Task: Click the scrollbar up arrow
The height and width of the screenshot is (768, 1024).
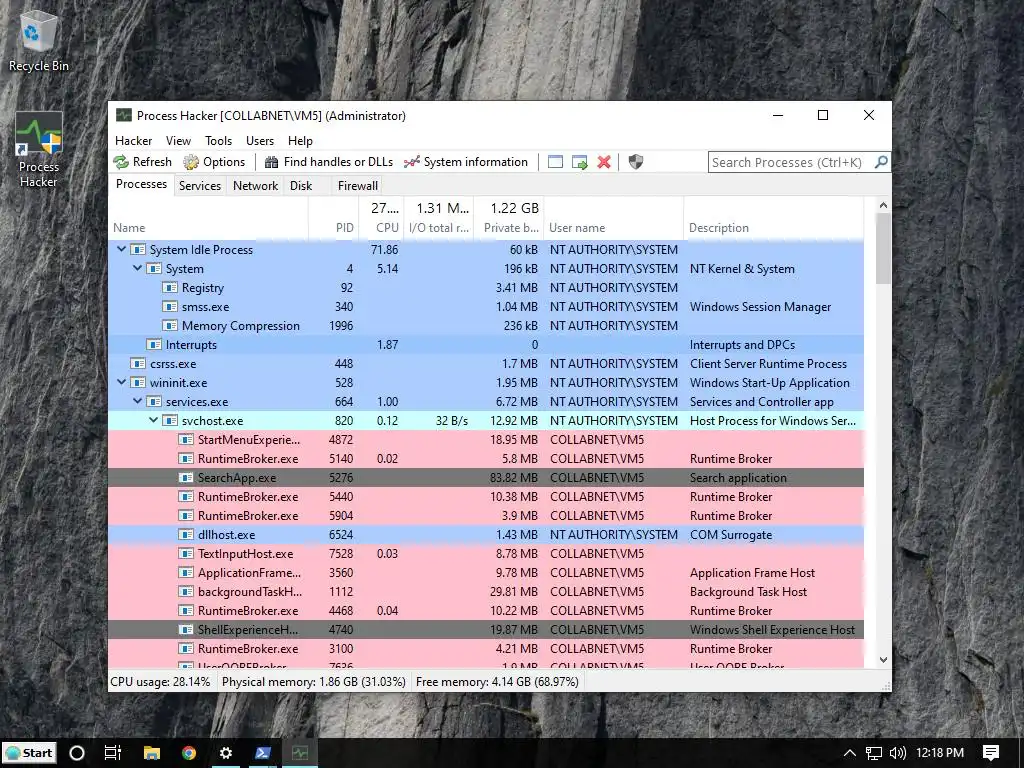Action: tap(884, 205)
